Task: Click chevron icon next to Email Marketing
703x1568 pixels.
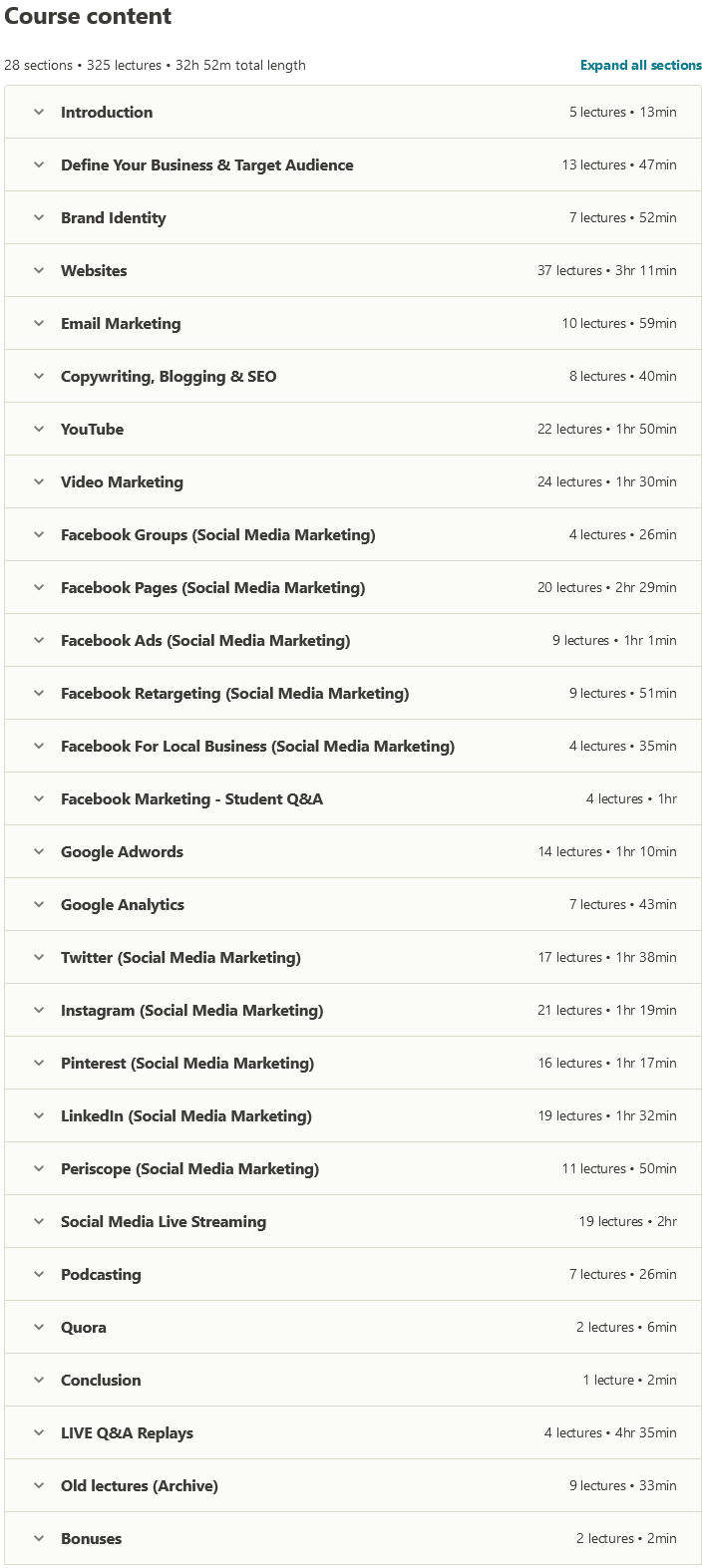Action: [x=39, y=324]
